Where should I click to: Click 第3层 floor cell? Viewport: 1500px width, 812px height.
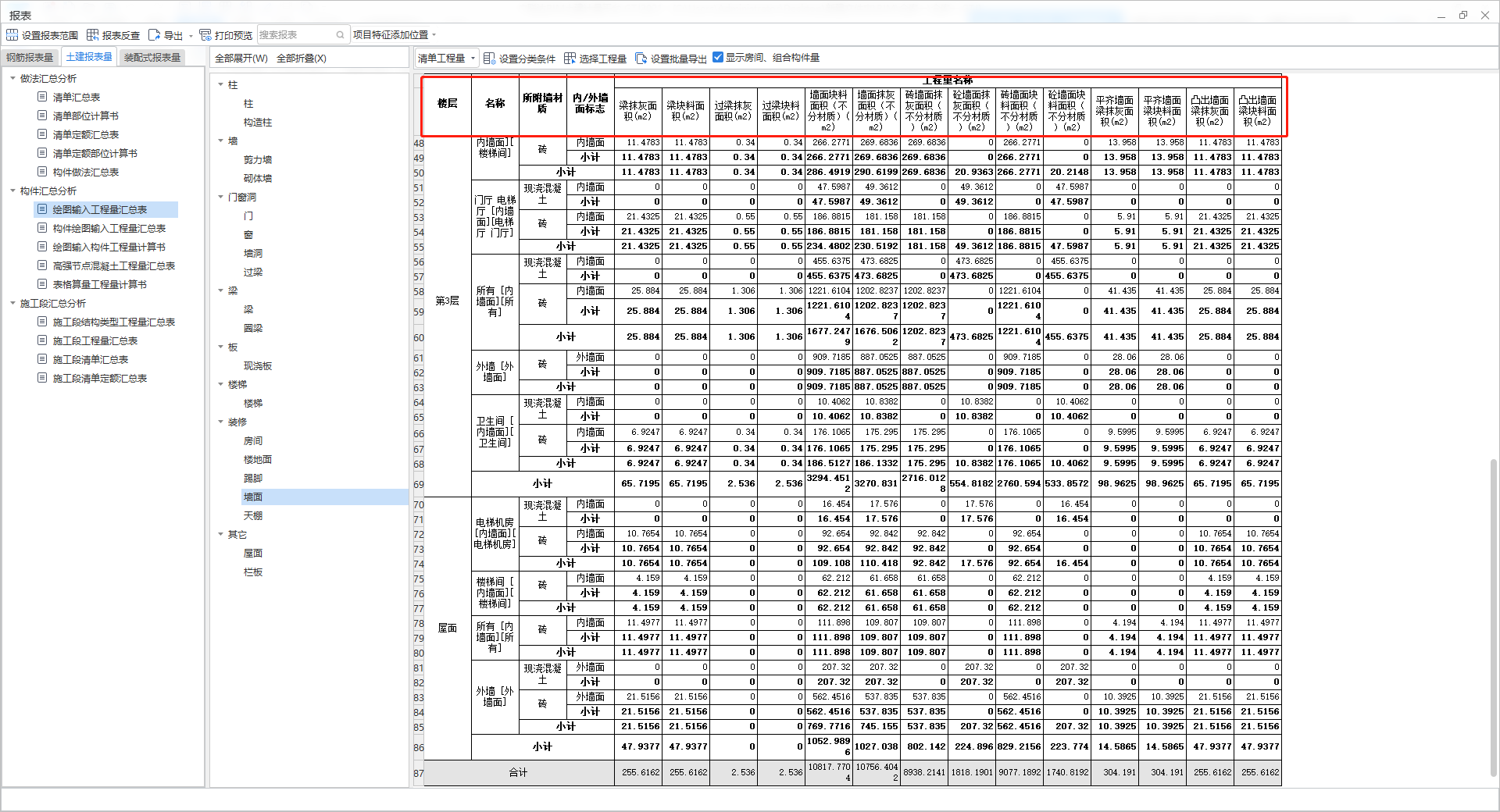[x=448, y=301]
